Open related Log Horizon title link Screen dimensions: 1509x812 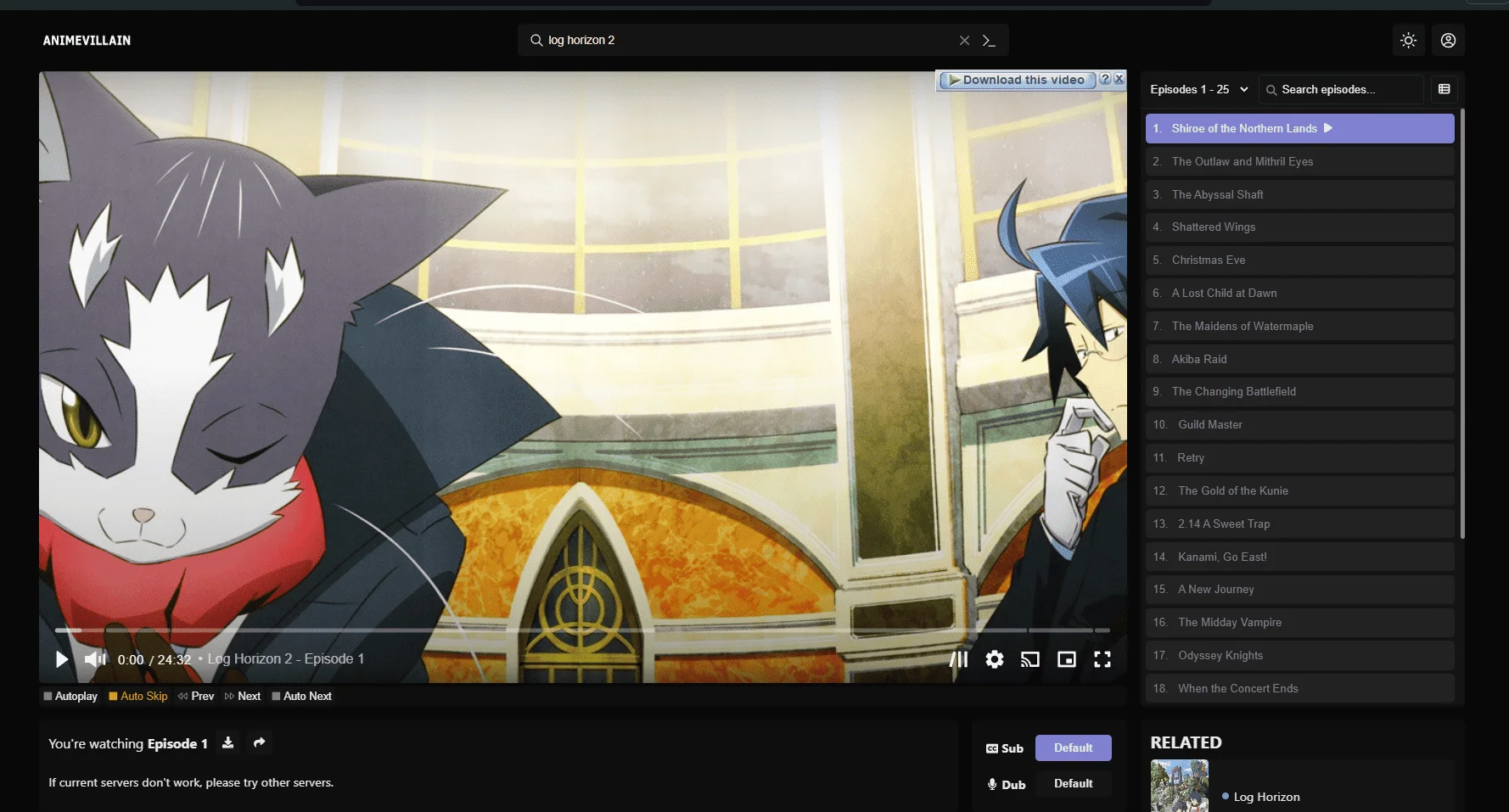[1266, 797]
